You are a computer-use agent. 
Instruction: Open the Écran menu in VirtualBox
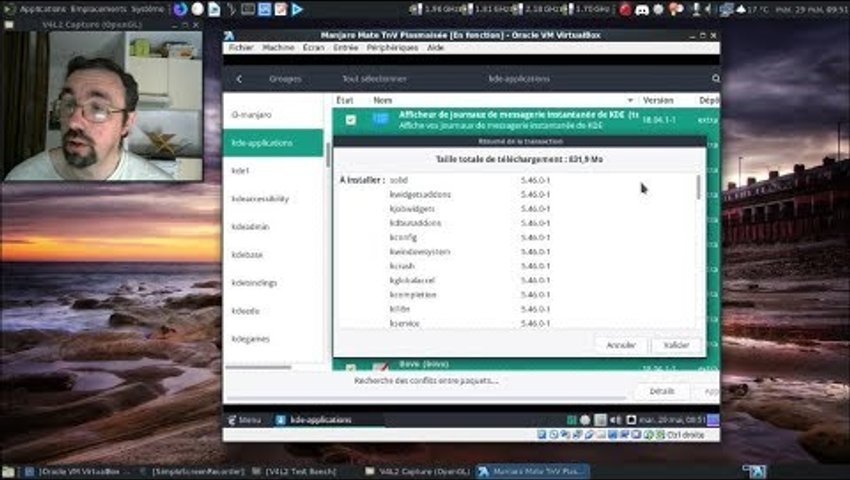click(x=313, y=48)
